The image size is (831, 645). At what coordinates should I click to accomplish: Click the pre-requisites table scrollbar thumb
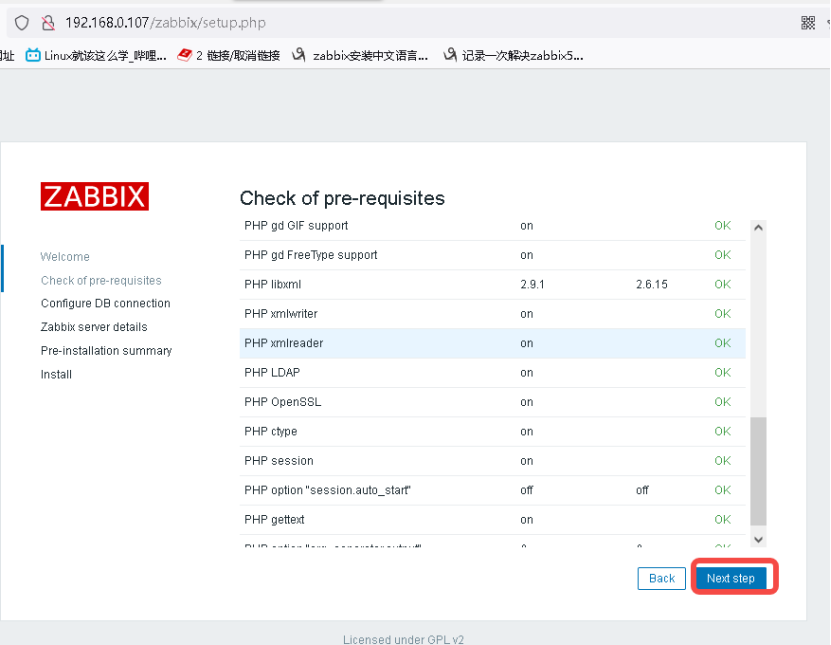pyautogui.click(x=758, y=471)
